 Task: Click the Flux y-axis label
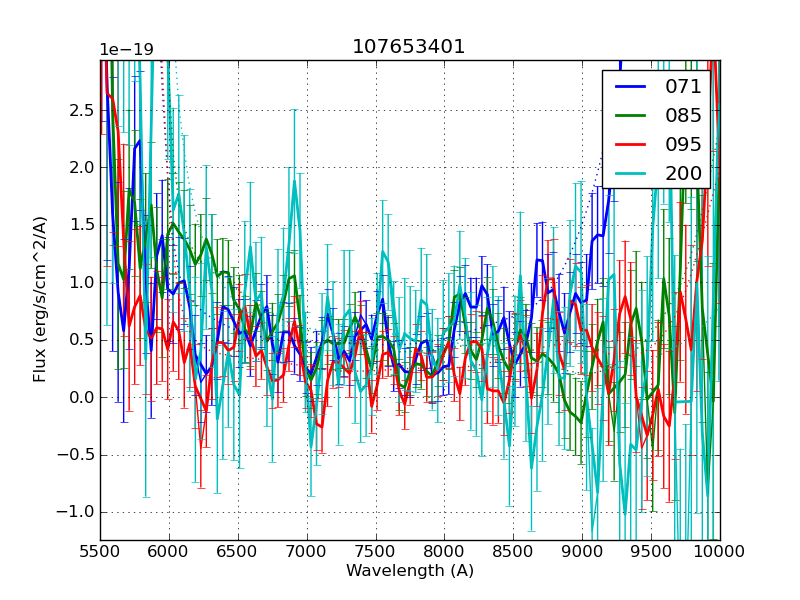coord(40,299)
